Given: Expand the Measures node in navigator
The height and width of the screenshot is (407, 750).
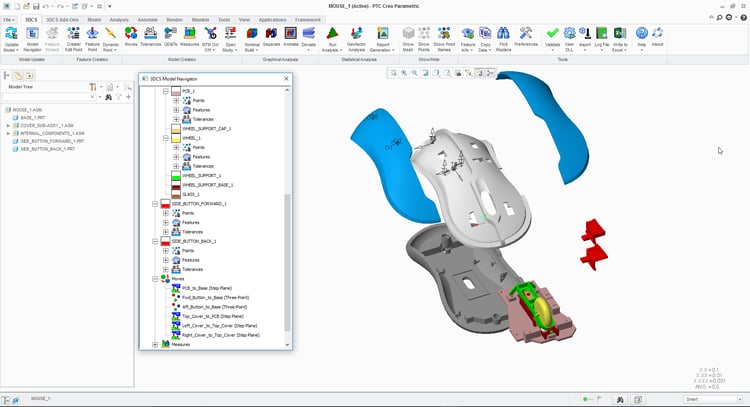Looking at the screenshot, I should point(155,344).
